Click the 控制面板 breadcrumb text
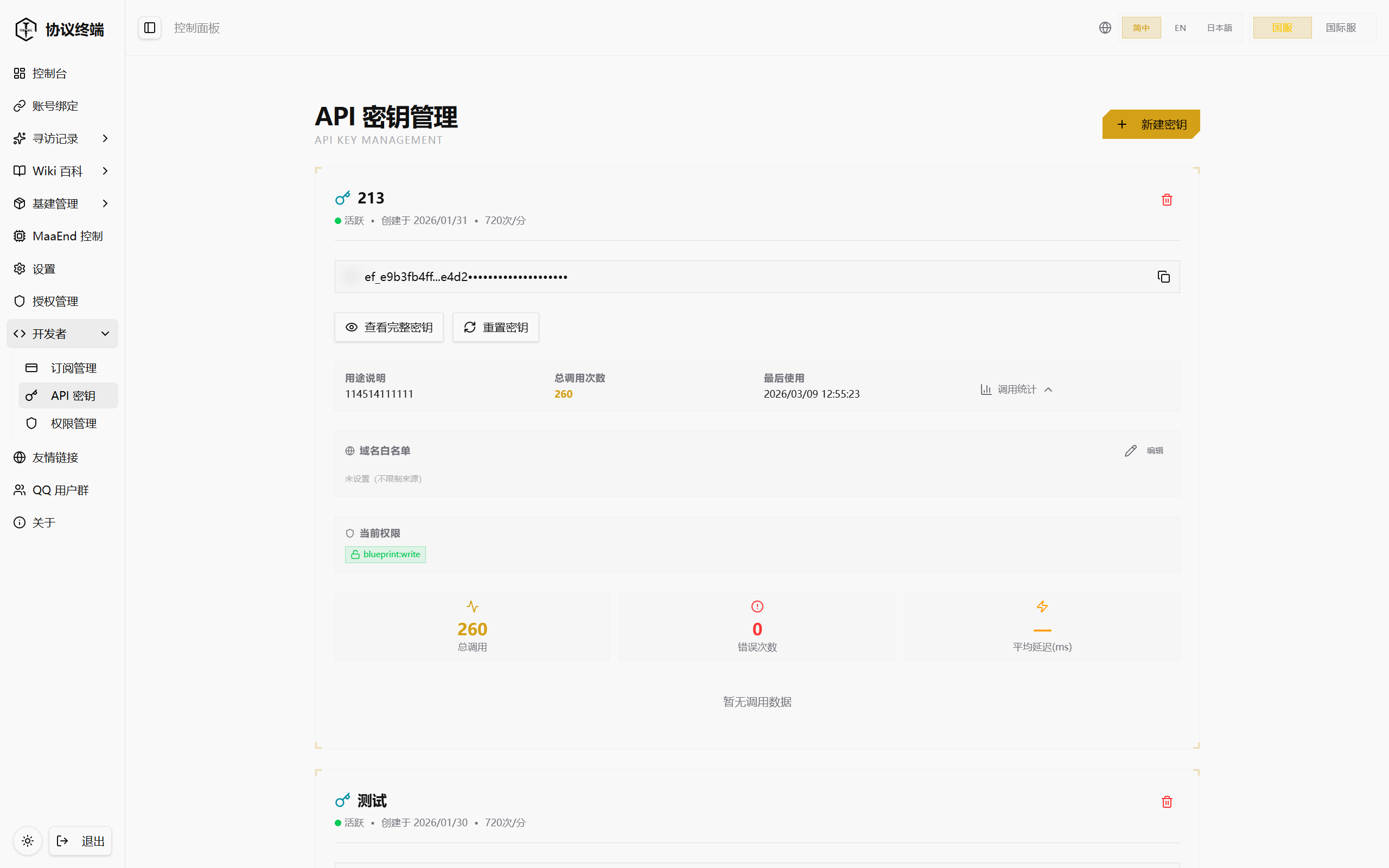This screenshot has height=868, width=1389. click(x=197, y=28)
